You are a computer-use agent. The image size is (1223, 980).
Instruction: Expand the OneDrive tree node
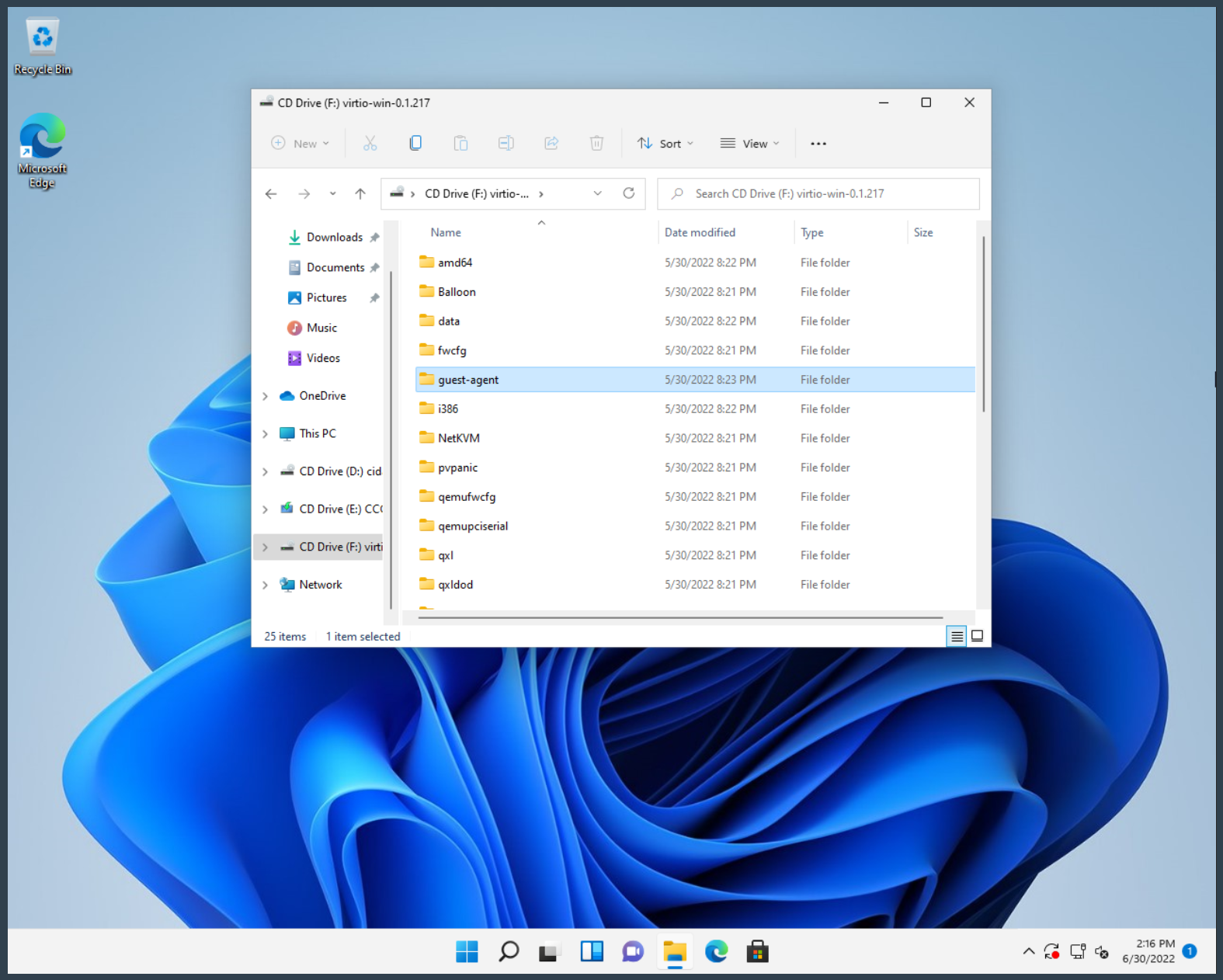pyautogui.click(x=266, y=396)
